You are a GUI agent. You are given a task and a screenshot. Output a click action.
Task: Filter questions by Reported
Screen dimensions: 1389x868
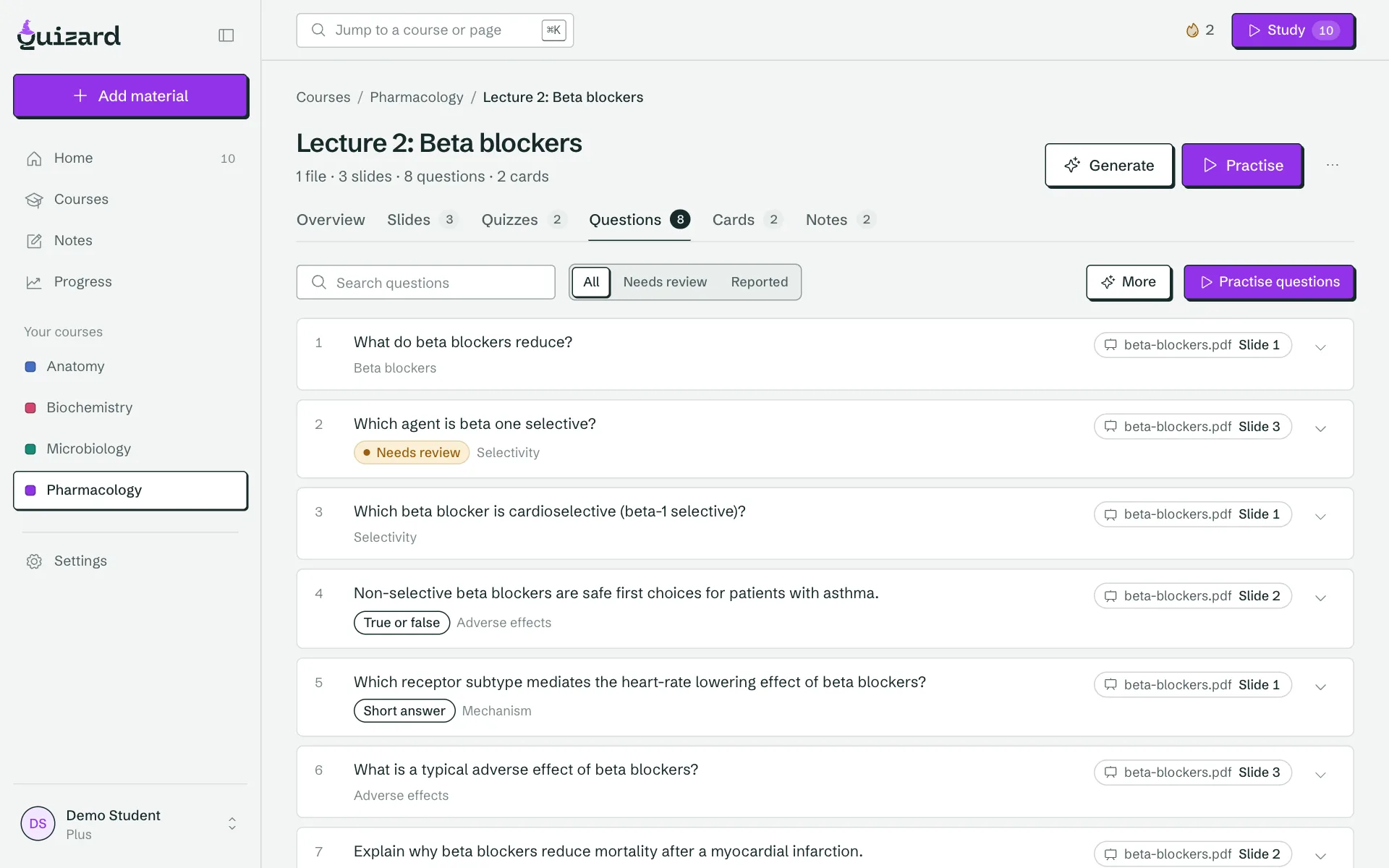759,282
